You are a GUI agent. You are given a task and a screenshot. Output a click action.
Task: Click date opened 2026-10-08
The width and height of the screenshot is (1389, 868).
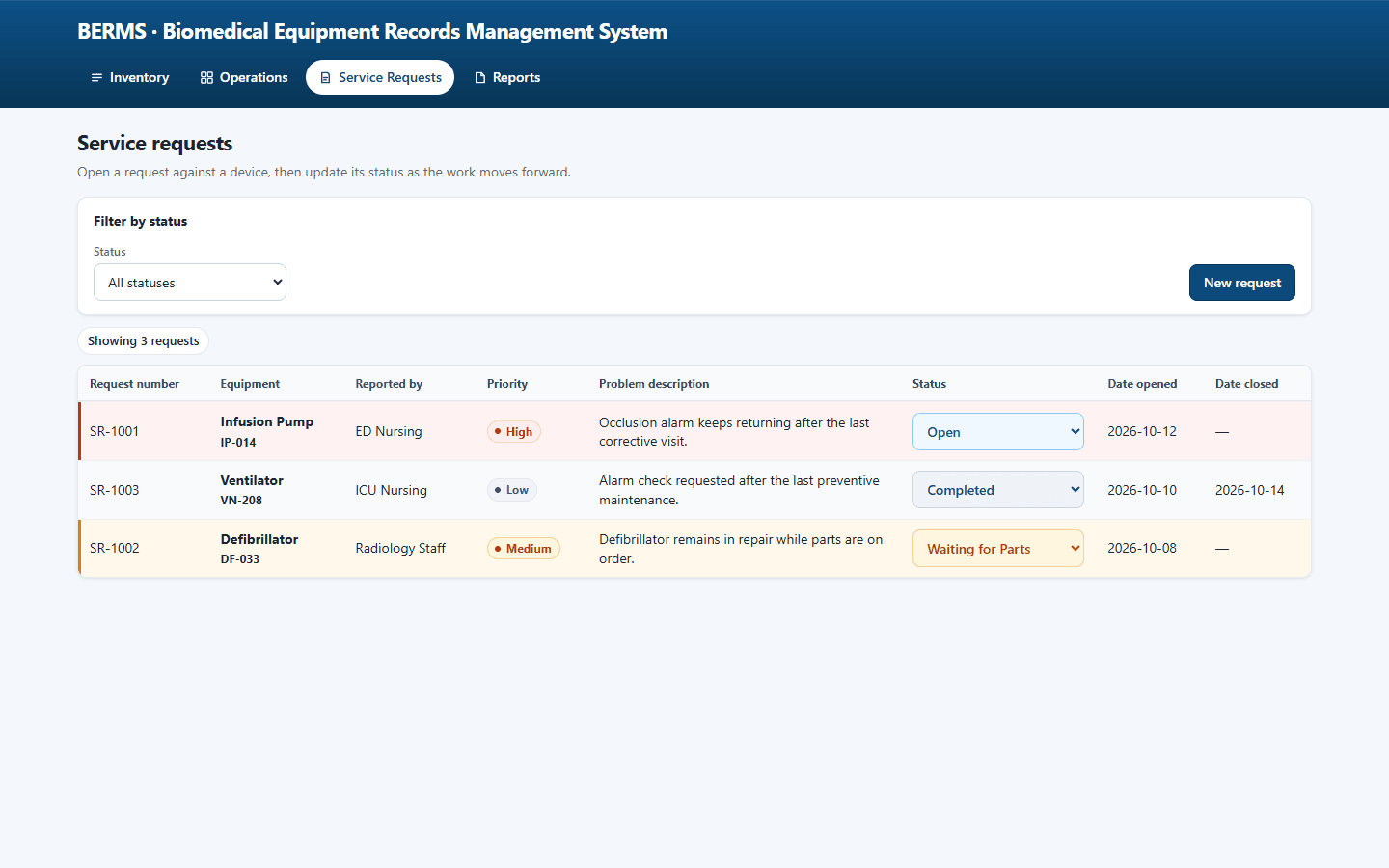tap(1142, 548)
